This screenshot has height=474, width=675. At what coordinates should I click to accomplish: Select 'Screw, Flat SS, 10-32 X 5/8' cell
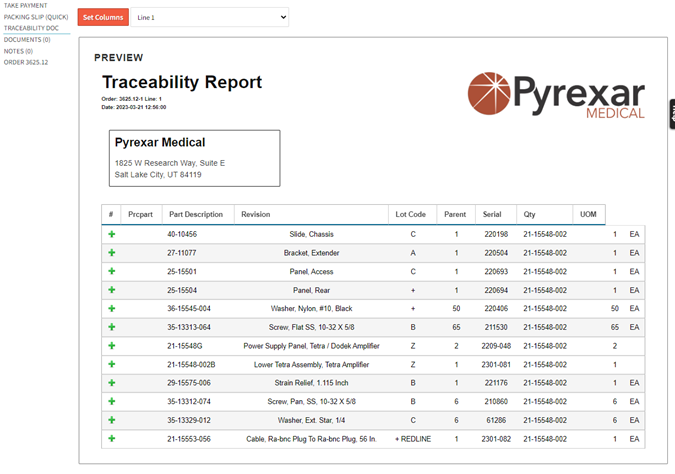pos(311,327)
